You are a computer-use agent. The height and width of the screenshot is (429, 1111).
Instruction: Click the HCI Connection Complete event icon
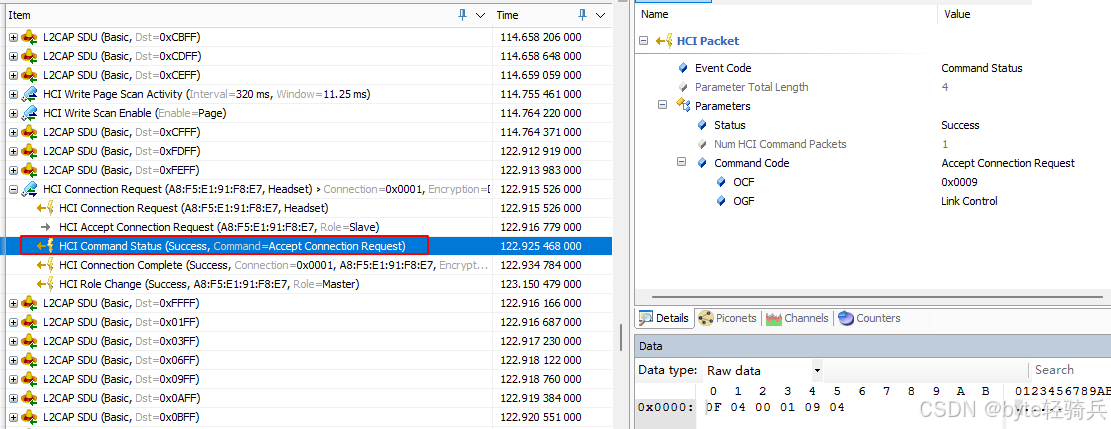click(45, 265)
